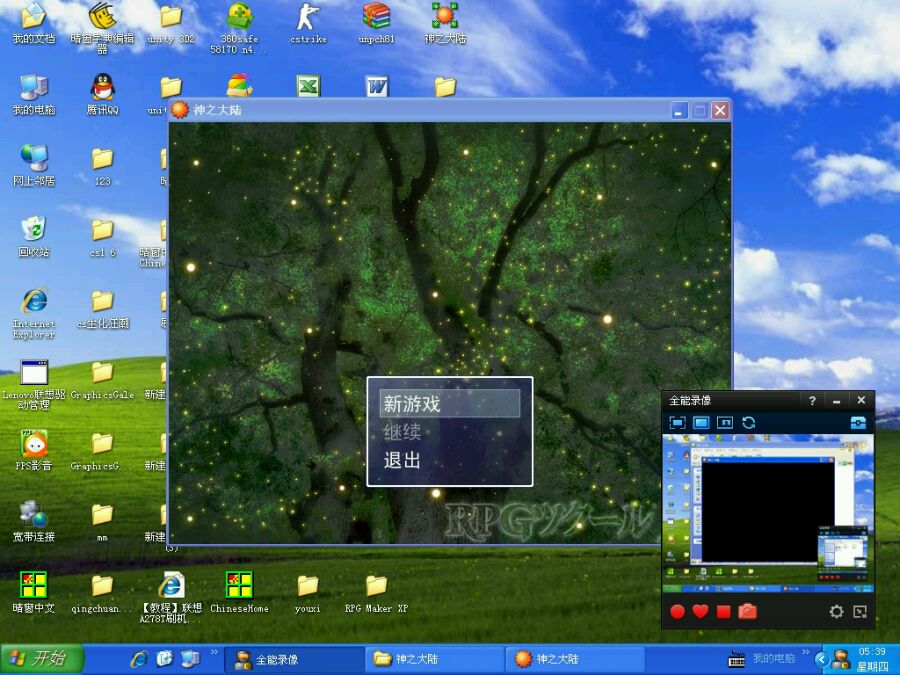Select region capture mode in 全能录像
Screen dimensions: 900x675
pos(677,423)
